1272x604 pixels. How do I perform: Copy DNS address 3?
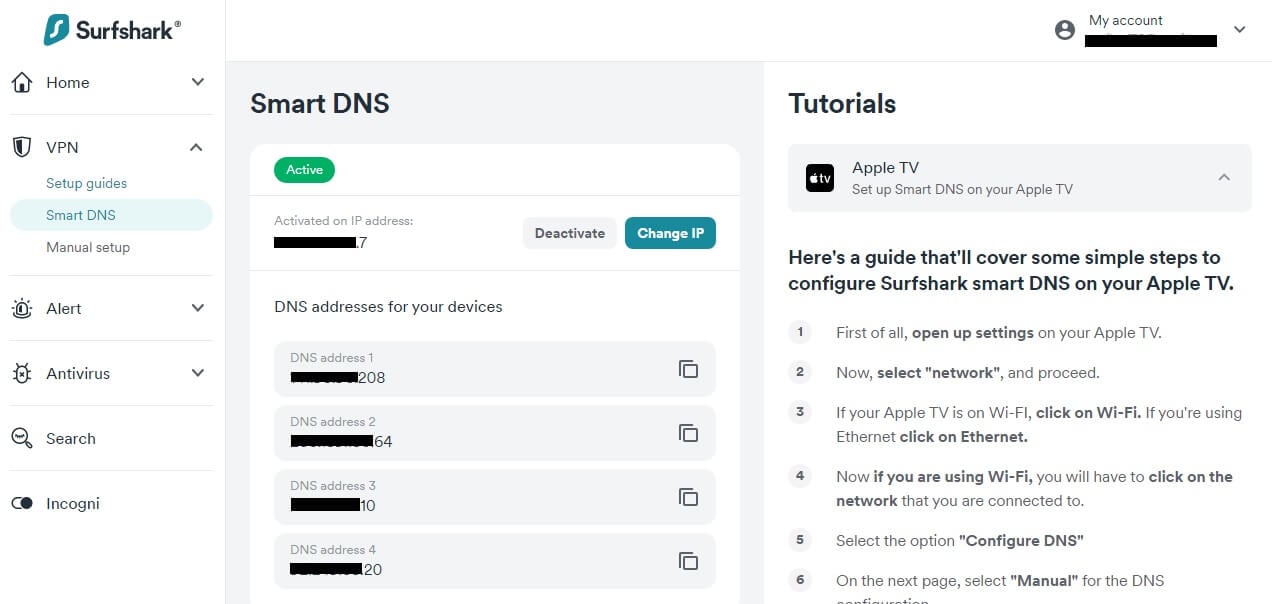[688, 497]
